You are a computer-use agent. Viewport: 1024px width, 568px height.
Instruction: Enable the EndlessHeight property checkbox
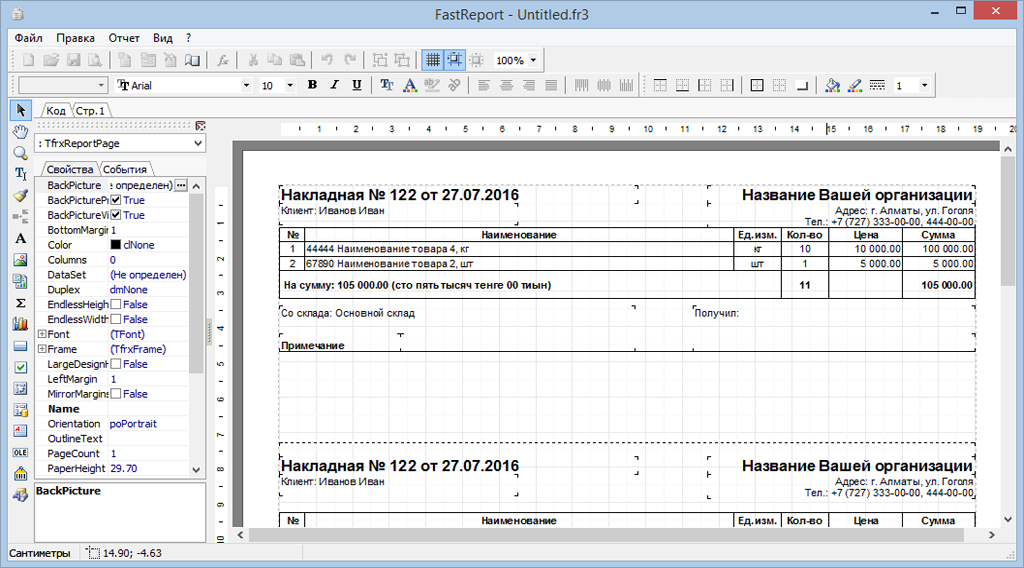[115, 305]
